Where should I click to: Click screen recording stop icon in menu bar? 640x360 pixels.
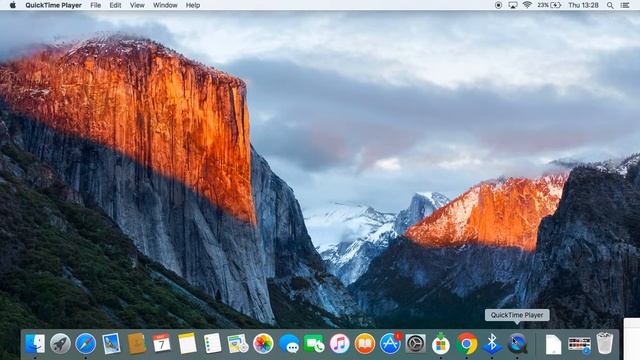point(498,5)
